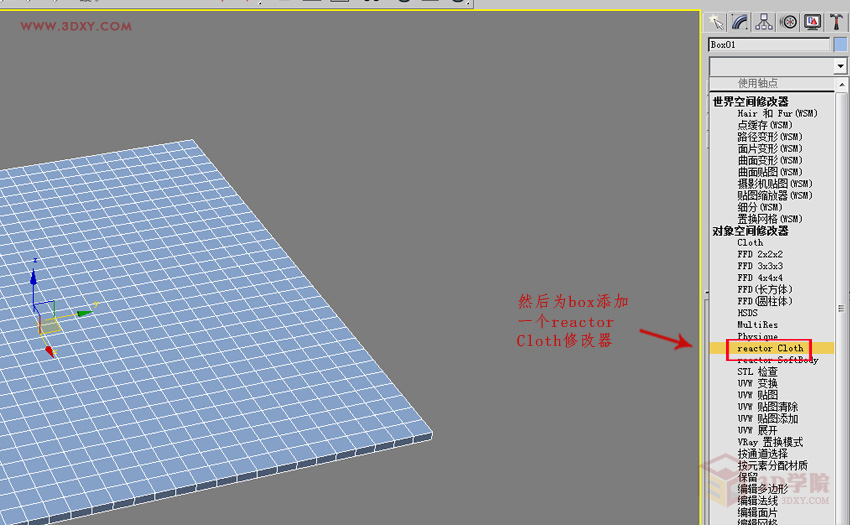Click the modifier list scroll-up arrow
This screenshot has width=850, height=525.
(841, 85)
